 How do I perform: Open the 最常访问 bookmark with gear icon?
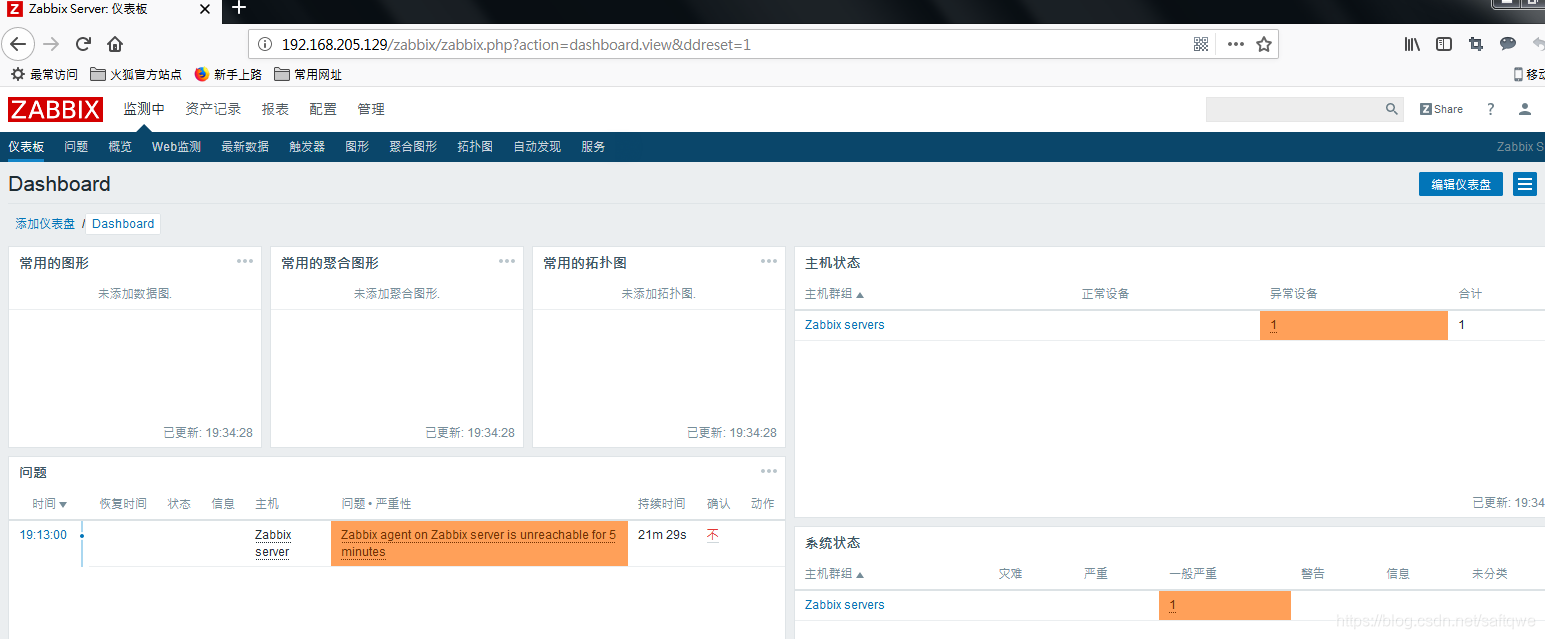44,74
